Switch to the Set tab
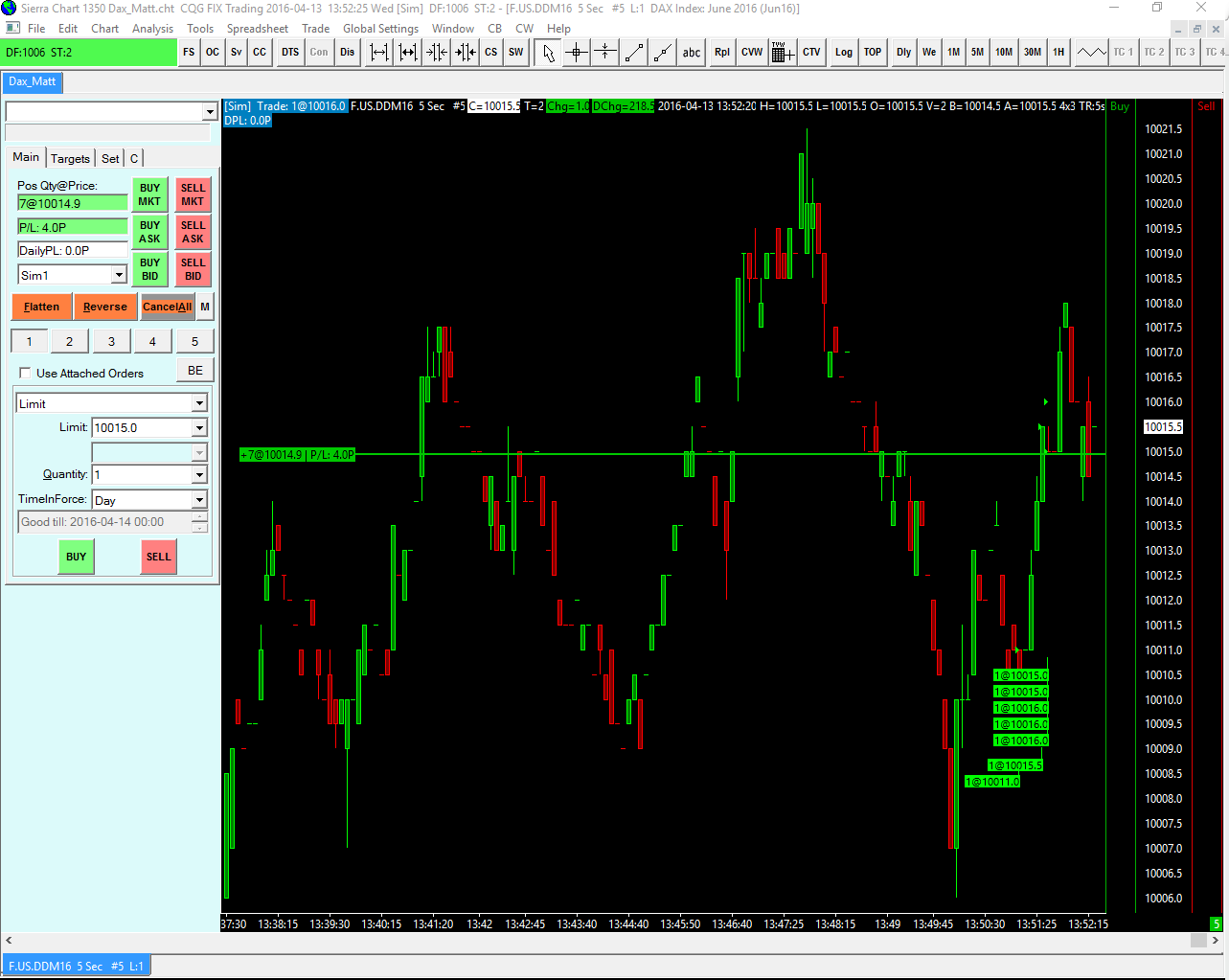This screenshot has height=980, width=1229. coord(110,158)
